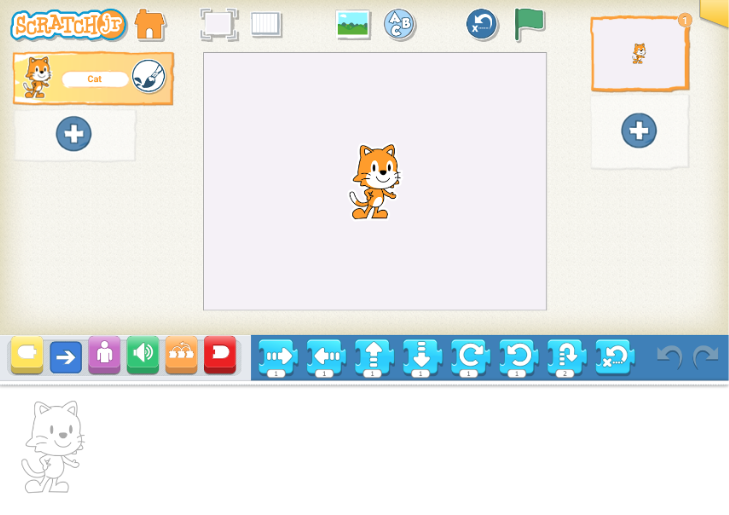Toggle the stage grid

point(266,24)
